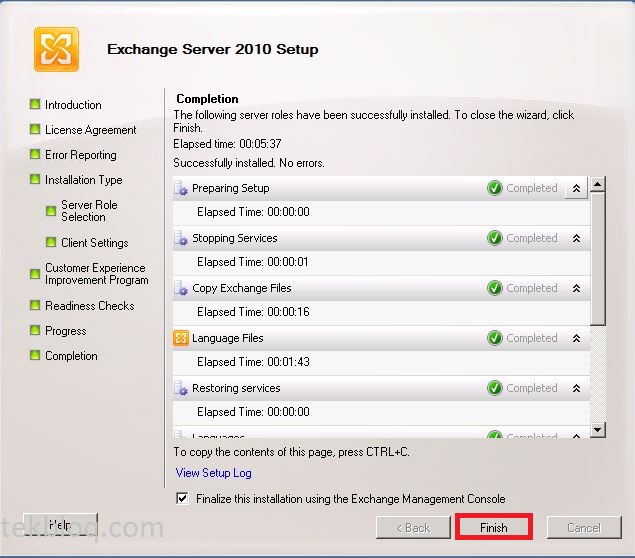Click 'Elapsed Time: 00:00:01' under Stopping Services

point(253,262)
